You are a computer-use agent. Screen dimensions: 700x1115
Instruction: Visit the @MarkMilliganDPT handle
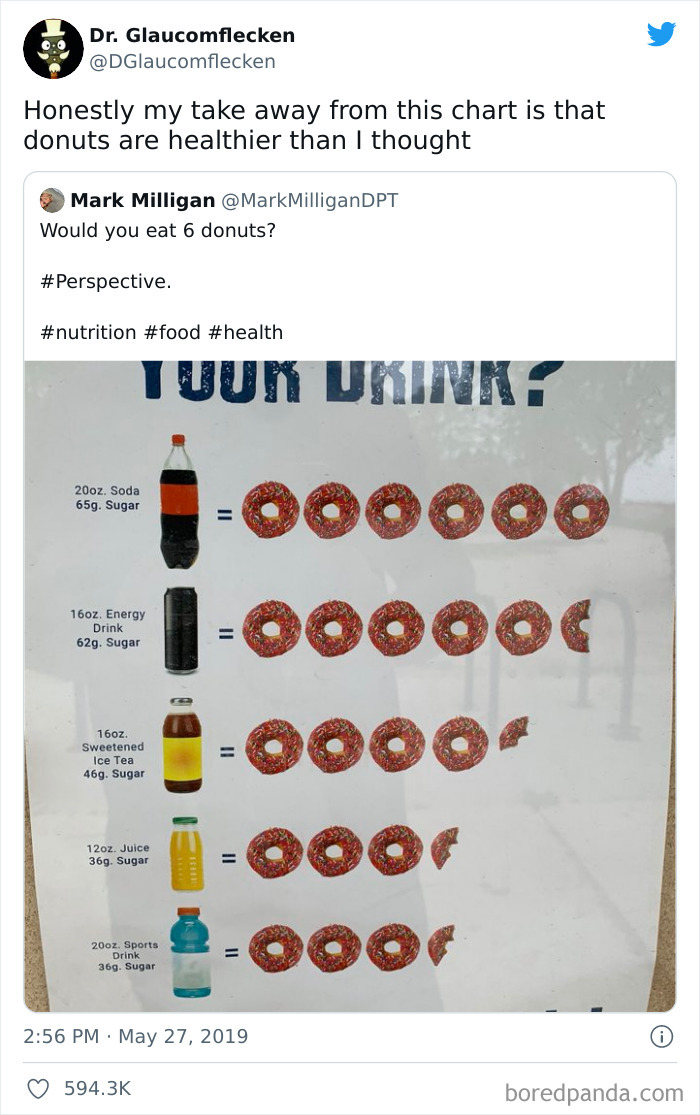pyautogui.click(x=307, y=200)
